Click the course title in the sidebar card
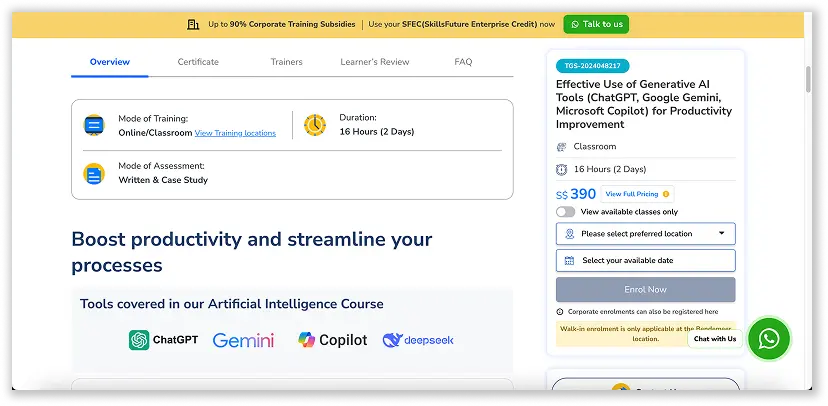Image resolution: width=828 pixels, height=406 pixels. 644,105
